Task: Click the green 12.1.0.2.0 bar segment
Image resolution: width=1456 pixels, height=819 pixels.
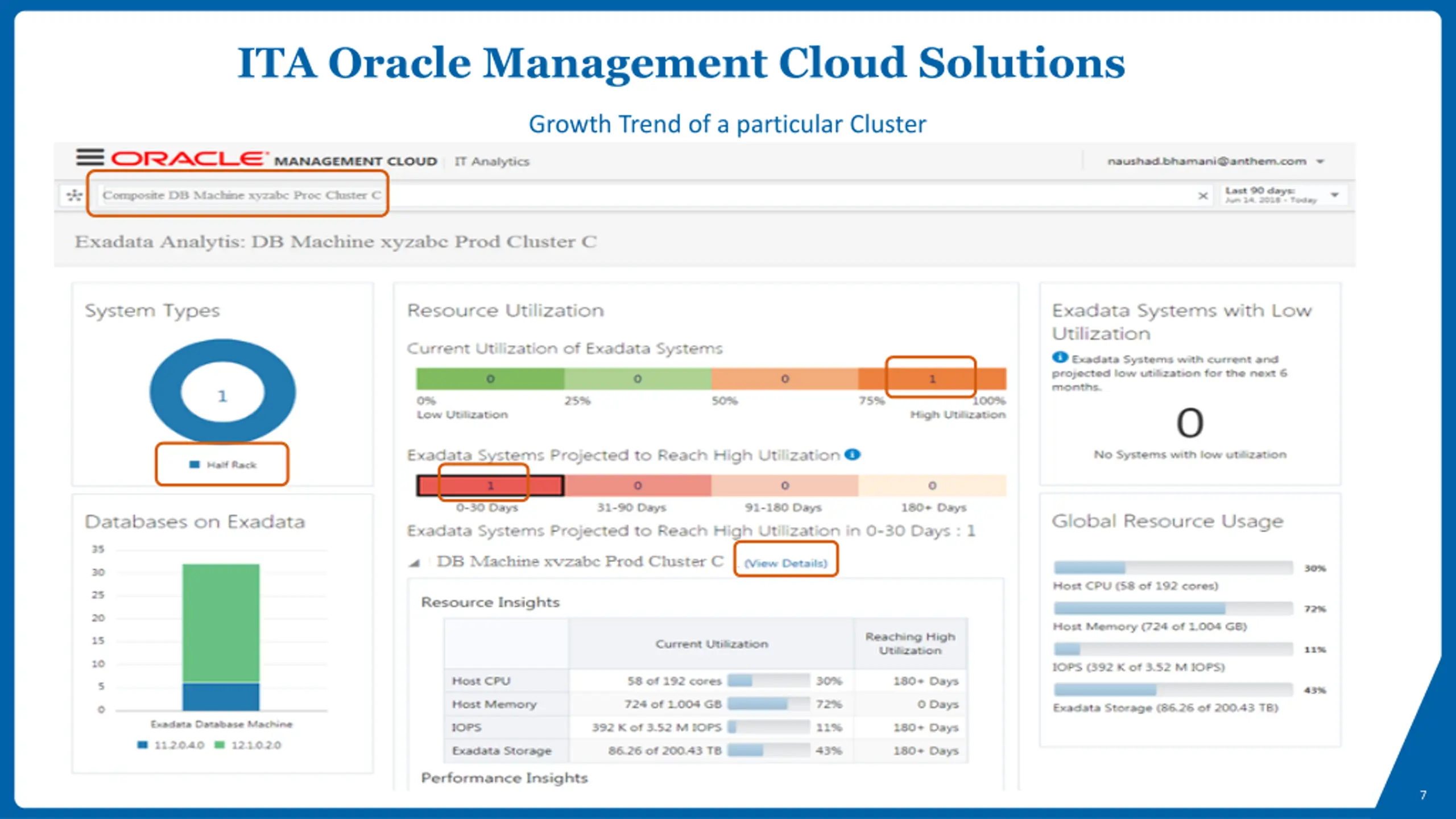Action: click(221, 623)
